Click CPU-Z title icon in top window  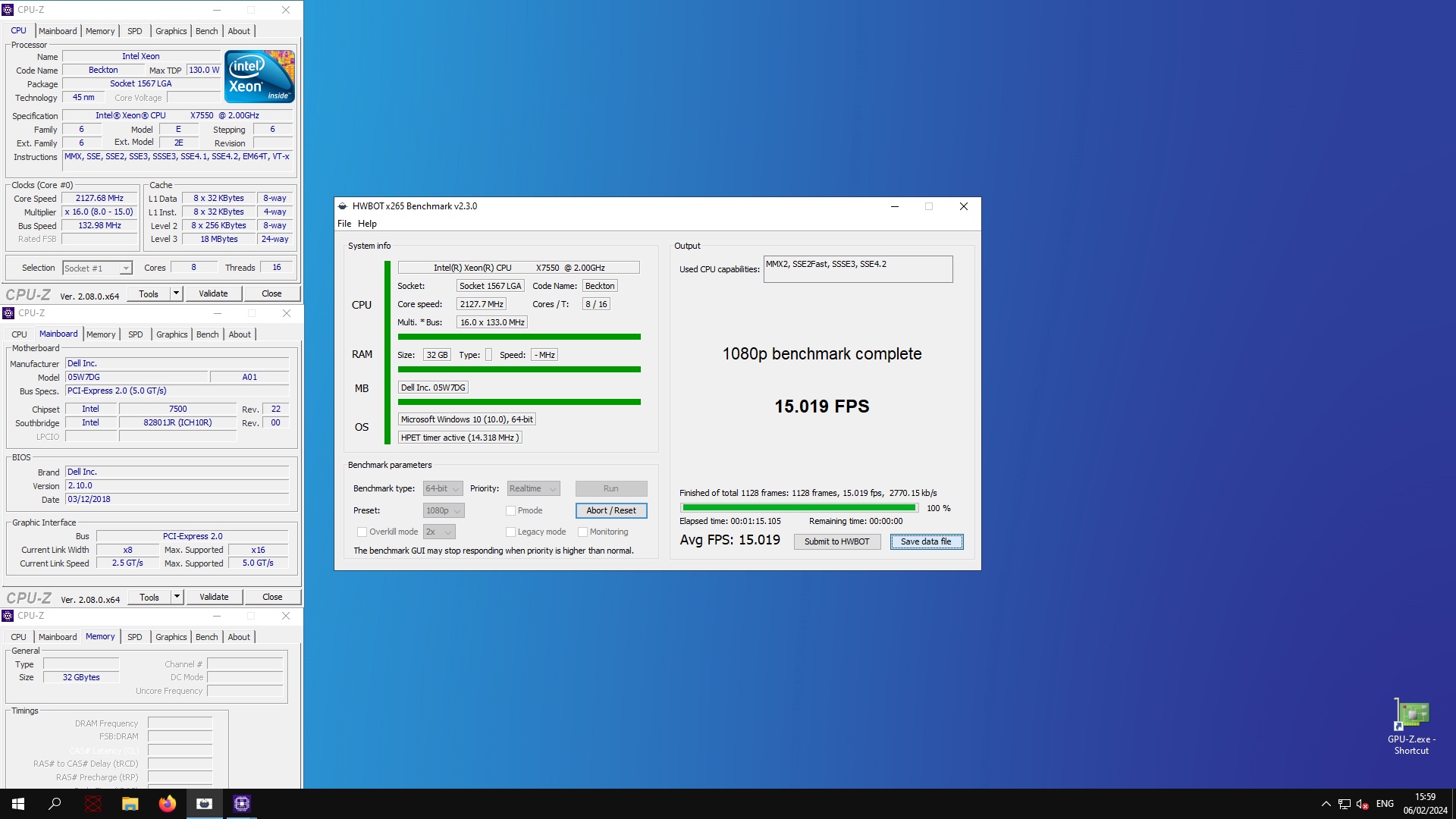pos(8,10)
